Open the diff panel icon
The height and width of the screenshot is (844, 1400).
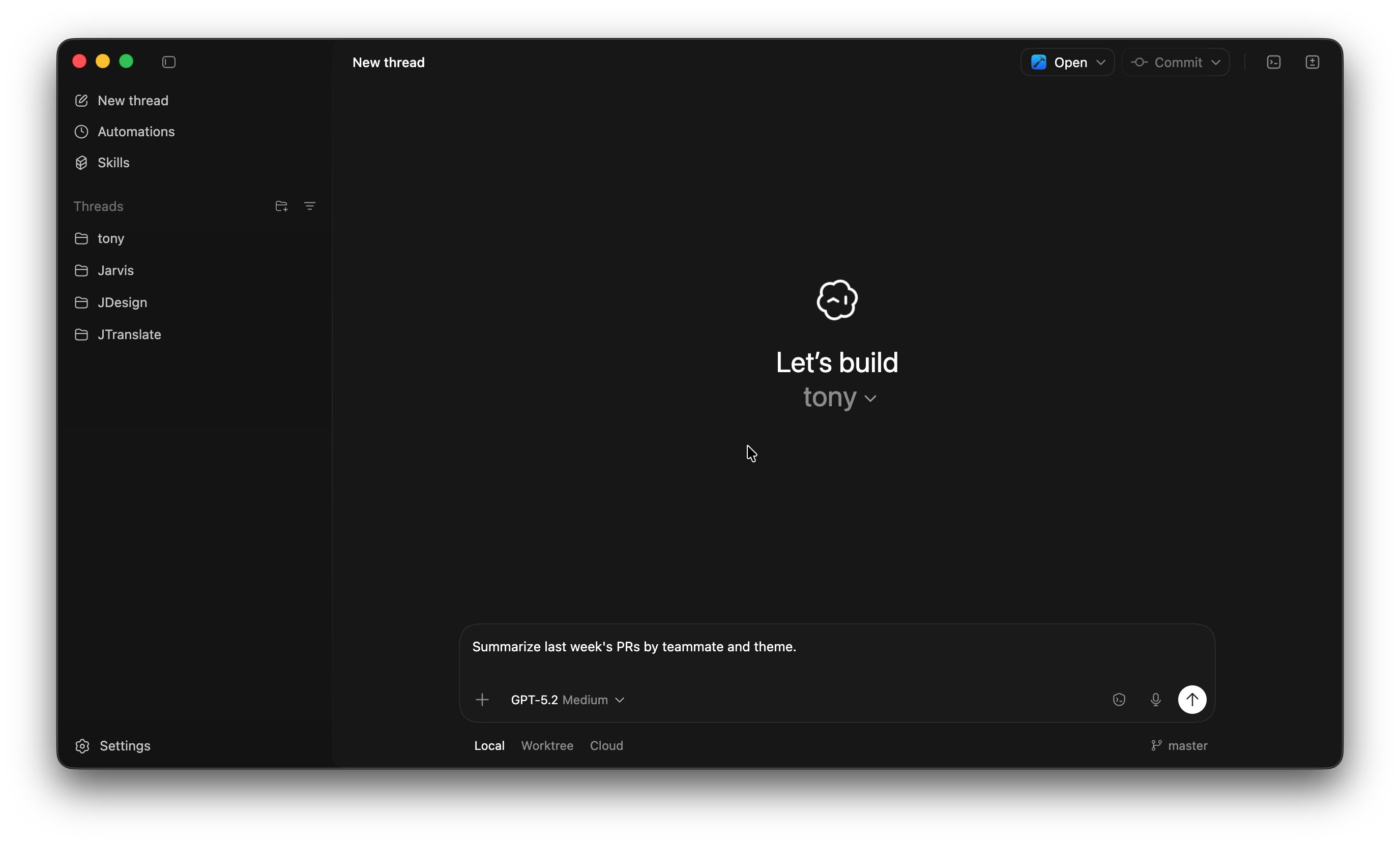click(x=1312, y=62)
